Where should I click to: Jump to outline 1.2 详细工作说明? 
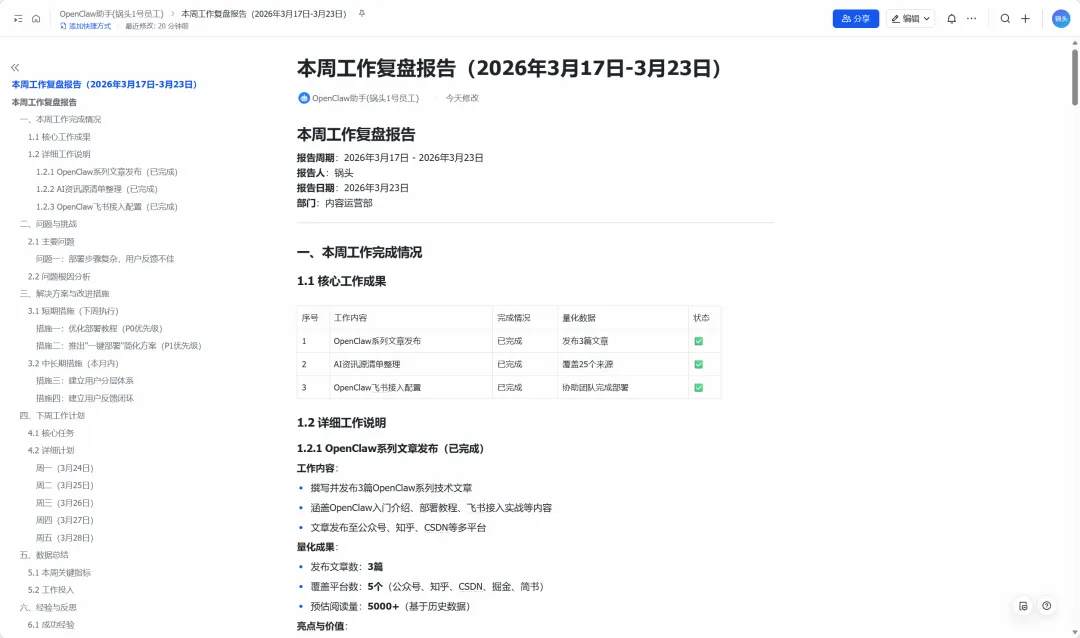pyautogui.click(x=59, y=154)
